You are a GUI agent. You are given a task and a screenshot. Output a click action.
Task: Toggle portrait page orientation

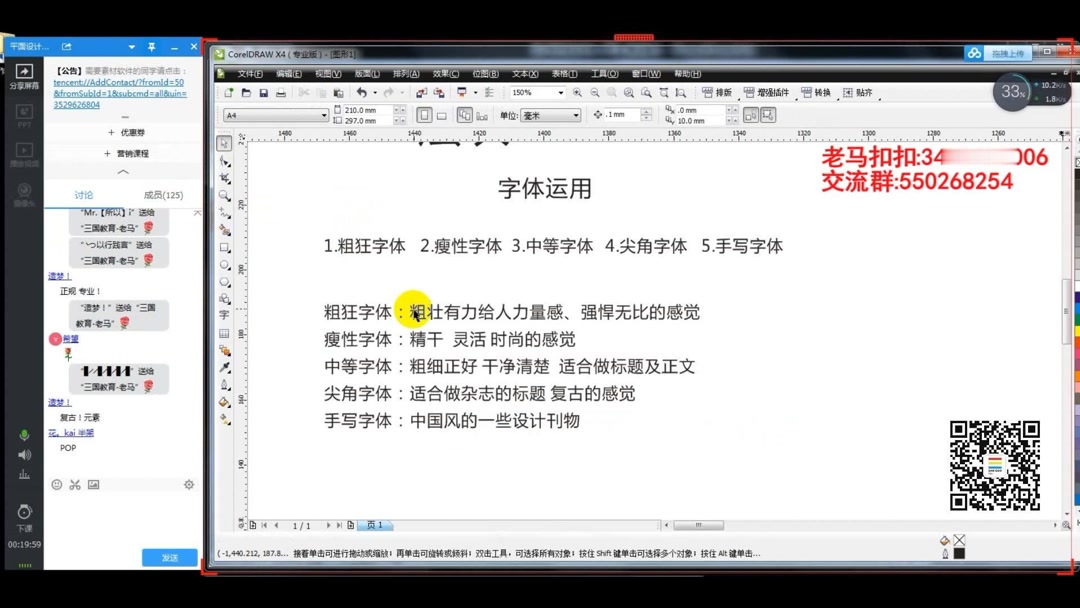point(424,114)
